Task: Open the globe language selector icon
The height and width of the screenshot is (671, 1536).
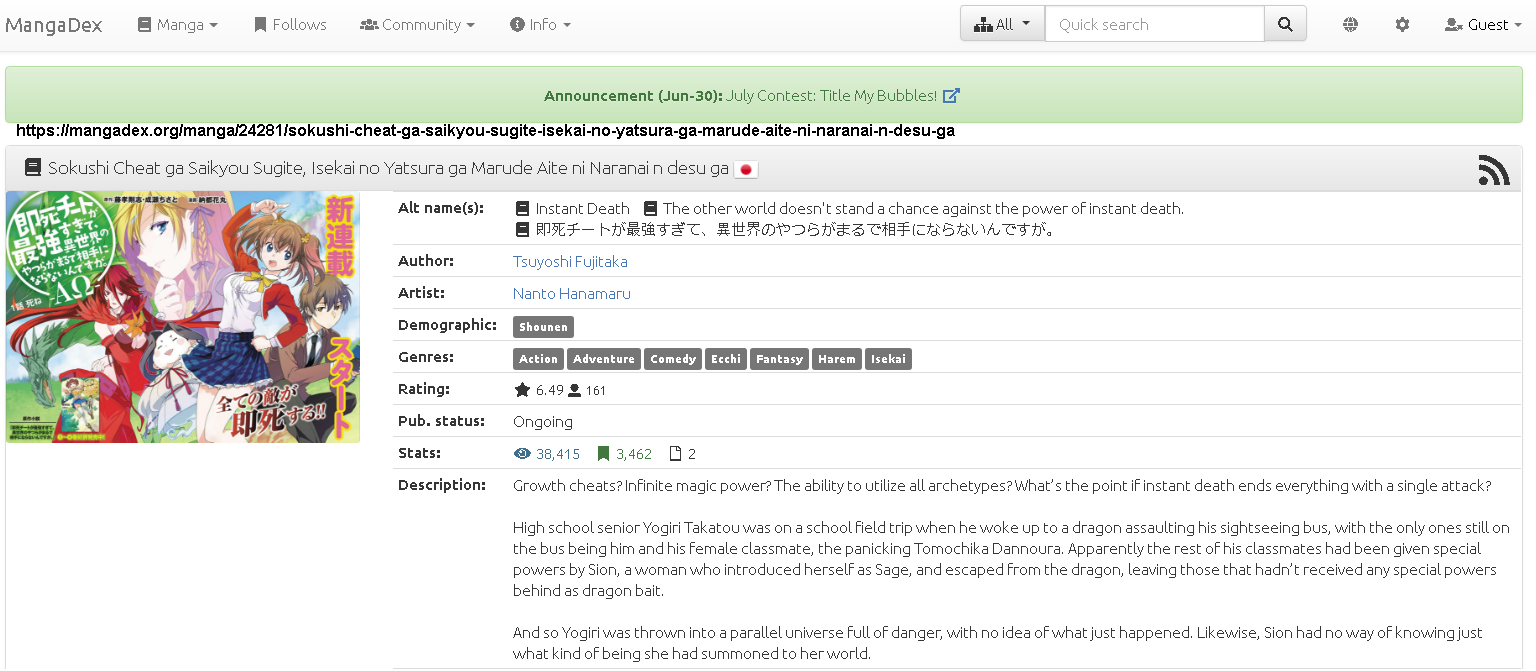Action: pos(1351,25)
